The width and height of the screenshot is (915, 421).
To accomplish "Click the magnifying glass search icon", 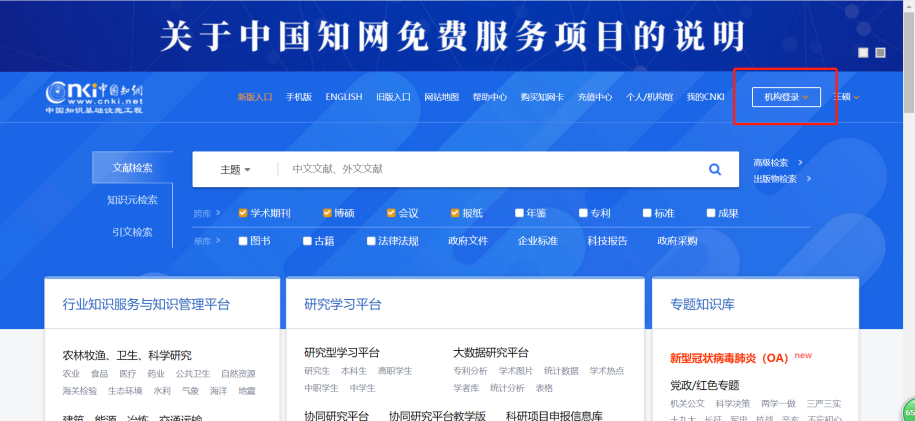I will coord(715,169).
